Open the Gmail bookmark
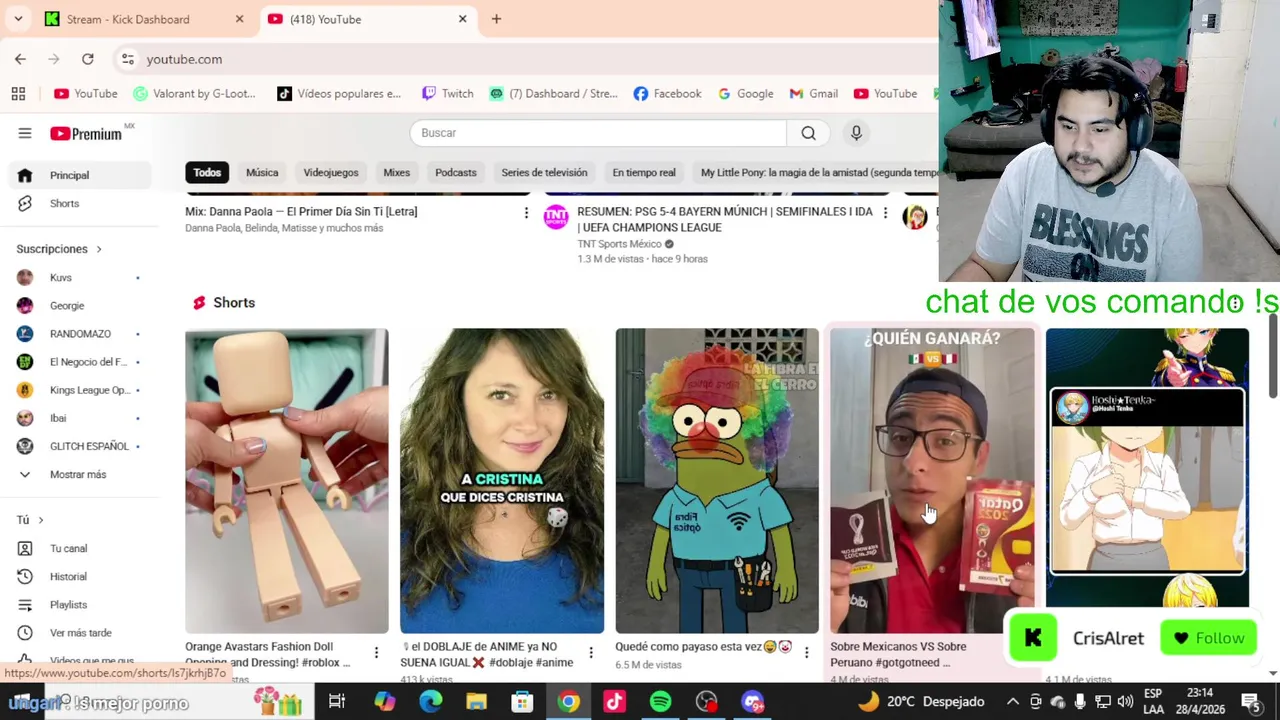The width and height of the screenshot is (1280, 720). click(813, 93)
